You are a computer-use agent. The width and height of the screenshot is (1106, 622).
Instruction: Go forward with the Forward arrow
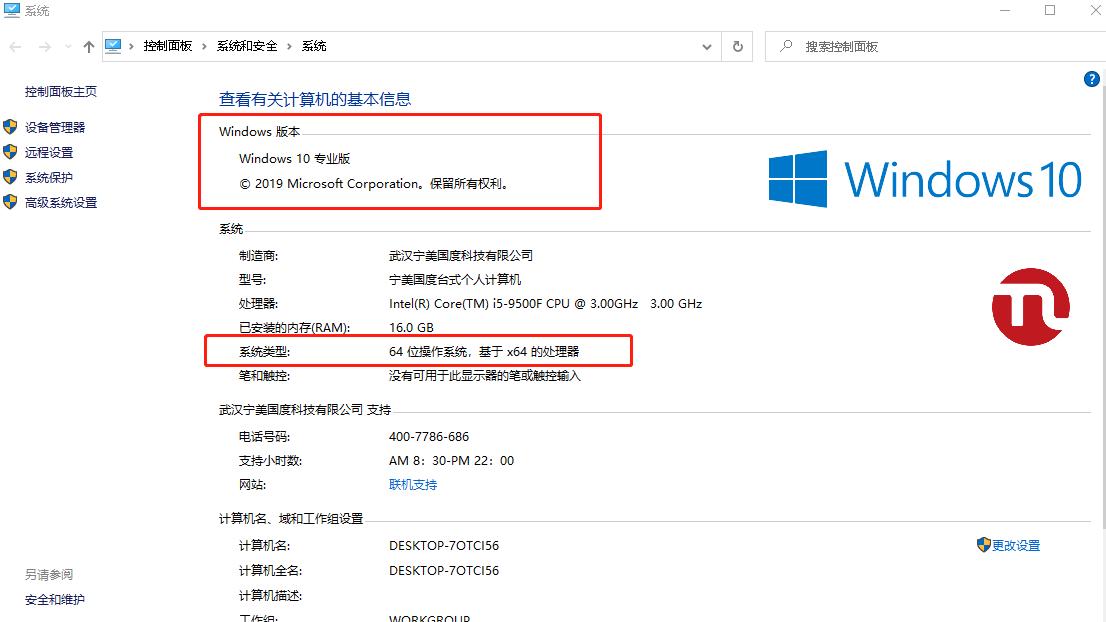point(44,47)
